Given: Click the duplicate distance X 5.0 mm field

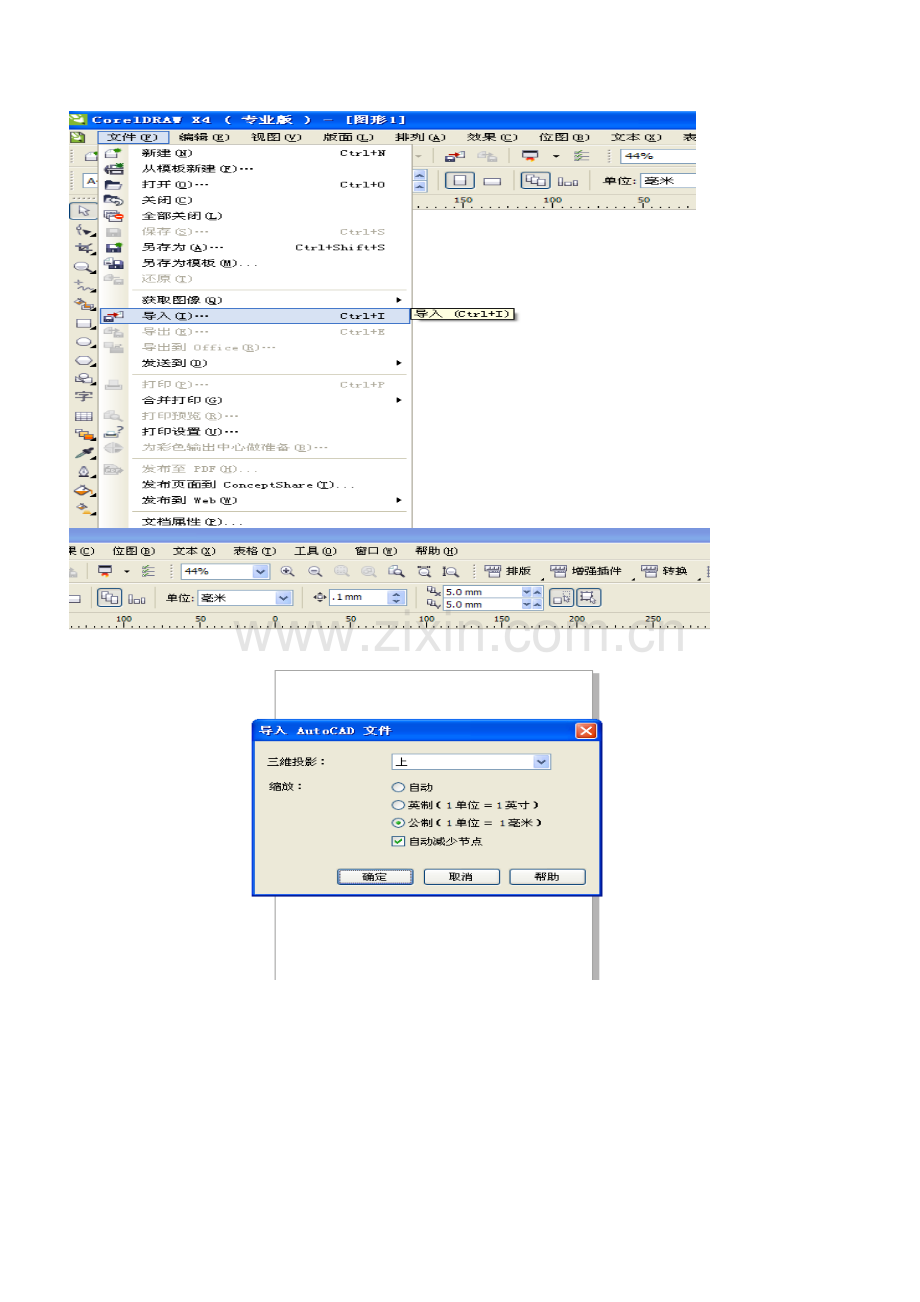Looking at the screenshot, I should [484, 592].
